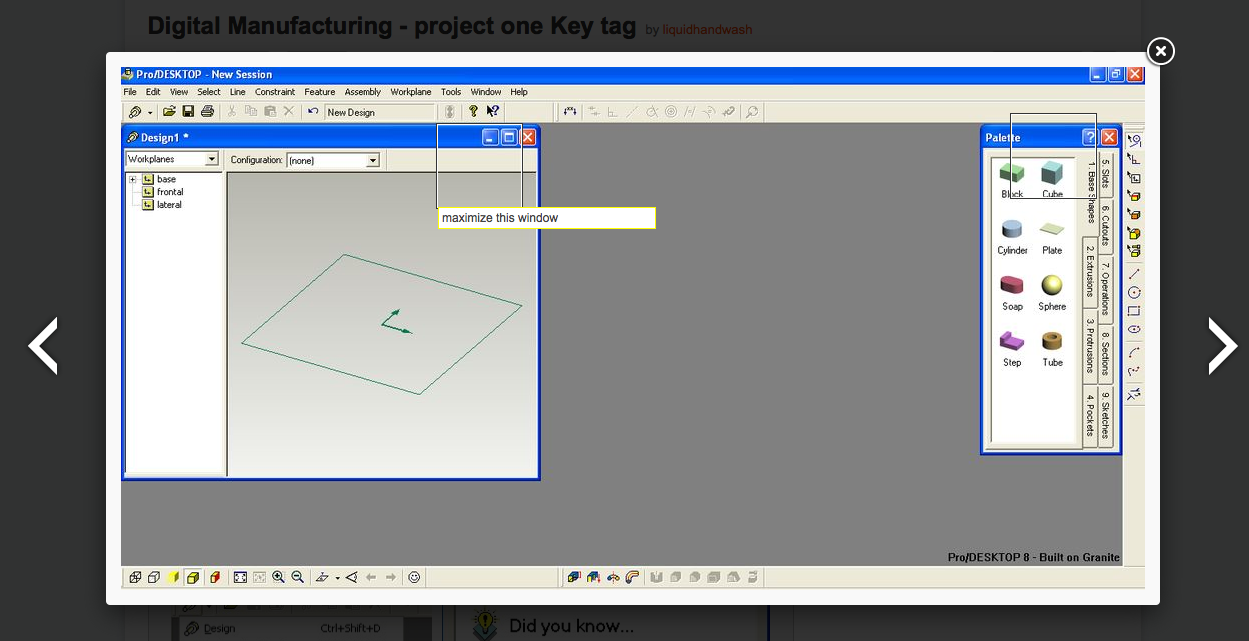Select the straight Line sketching tool
This screenshot has width=1249, height=641.
point(1134,274)
